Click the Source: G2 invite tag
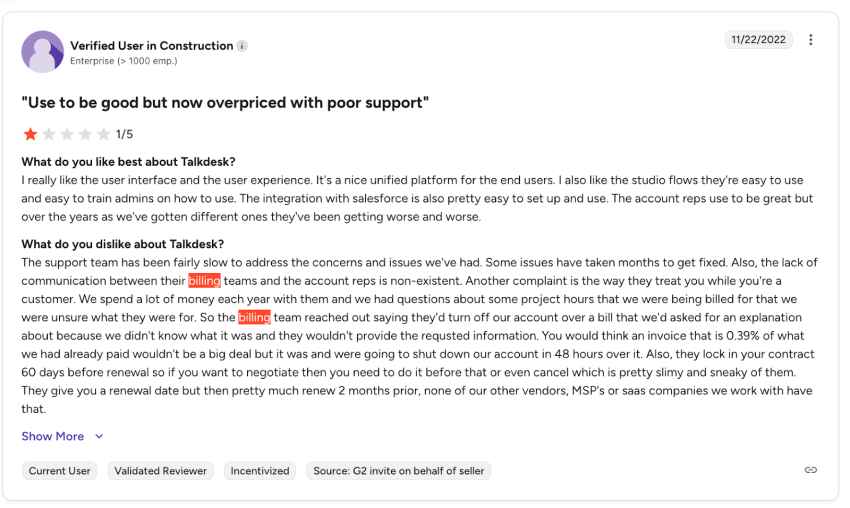This screenshot has height=508, width=850. (x=398, y=470)
